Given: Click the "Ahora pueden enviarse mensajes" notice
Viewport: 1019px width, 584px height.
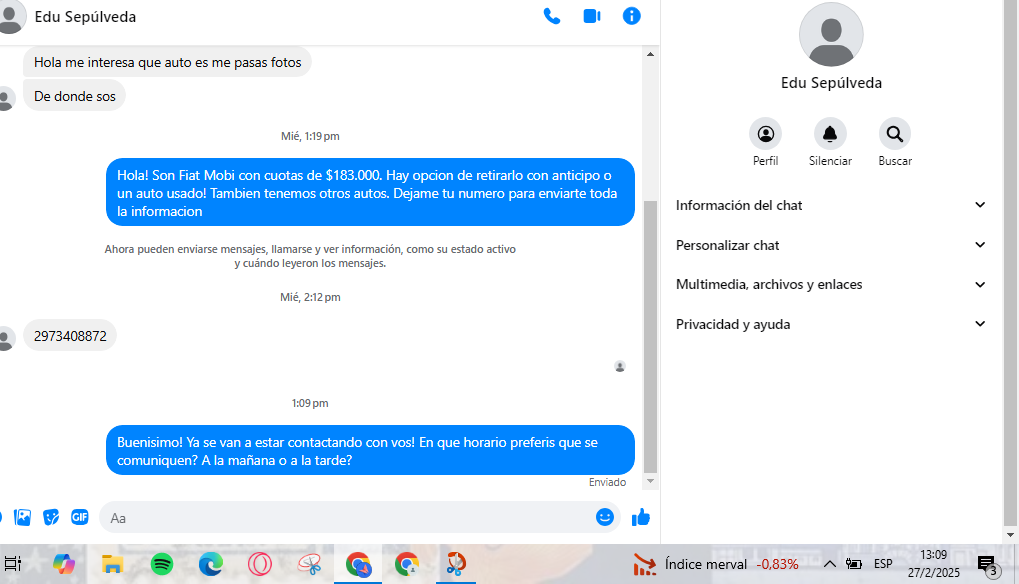Looking at the screenshot, I should pos(310,256).
